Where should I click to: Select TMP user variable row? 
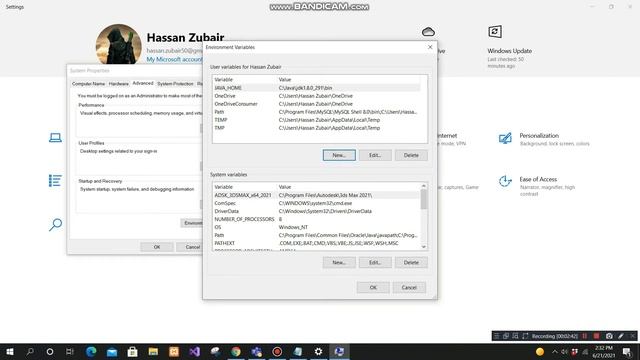click(x=317, y=128)
